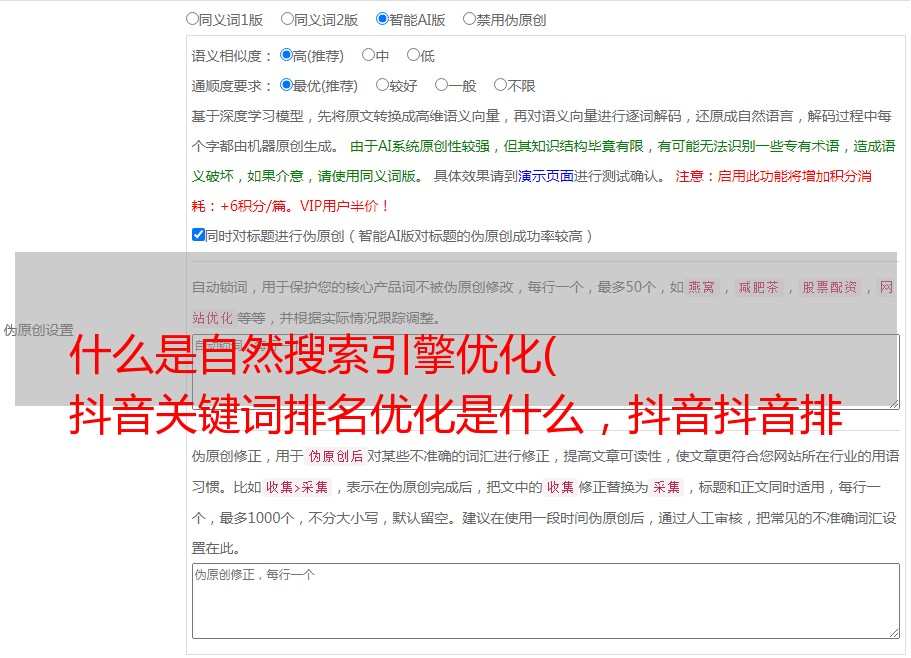Set 通顺度要求 to 最优(推荐)
Viewport: 911px width, 658px height.
point(286,85)
